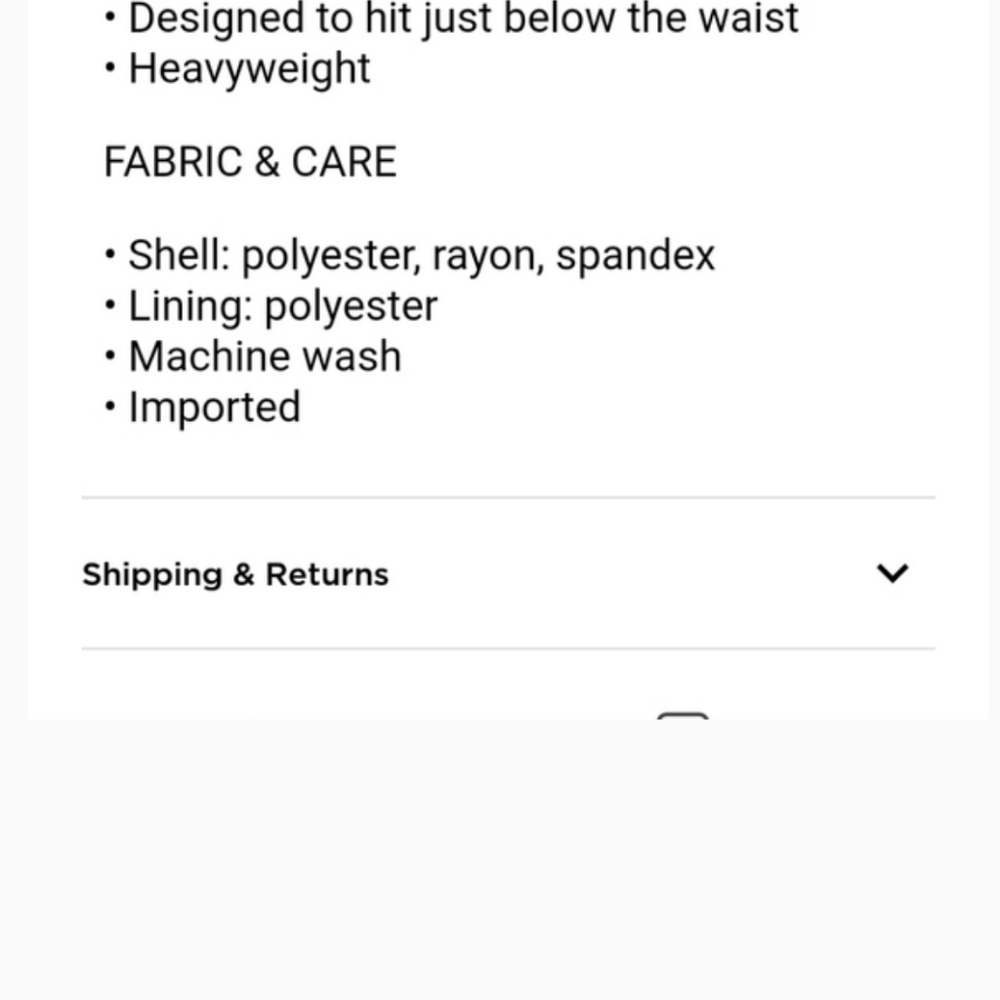Click the bullet point before Imported
1000x1000 pixels.
(x=111, y=407)
